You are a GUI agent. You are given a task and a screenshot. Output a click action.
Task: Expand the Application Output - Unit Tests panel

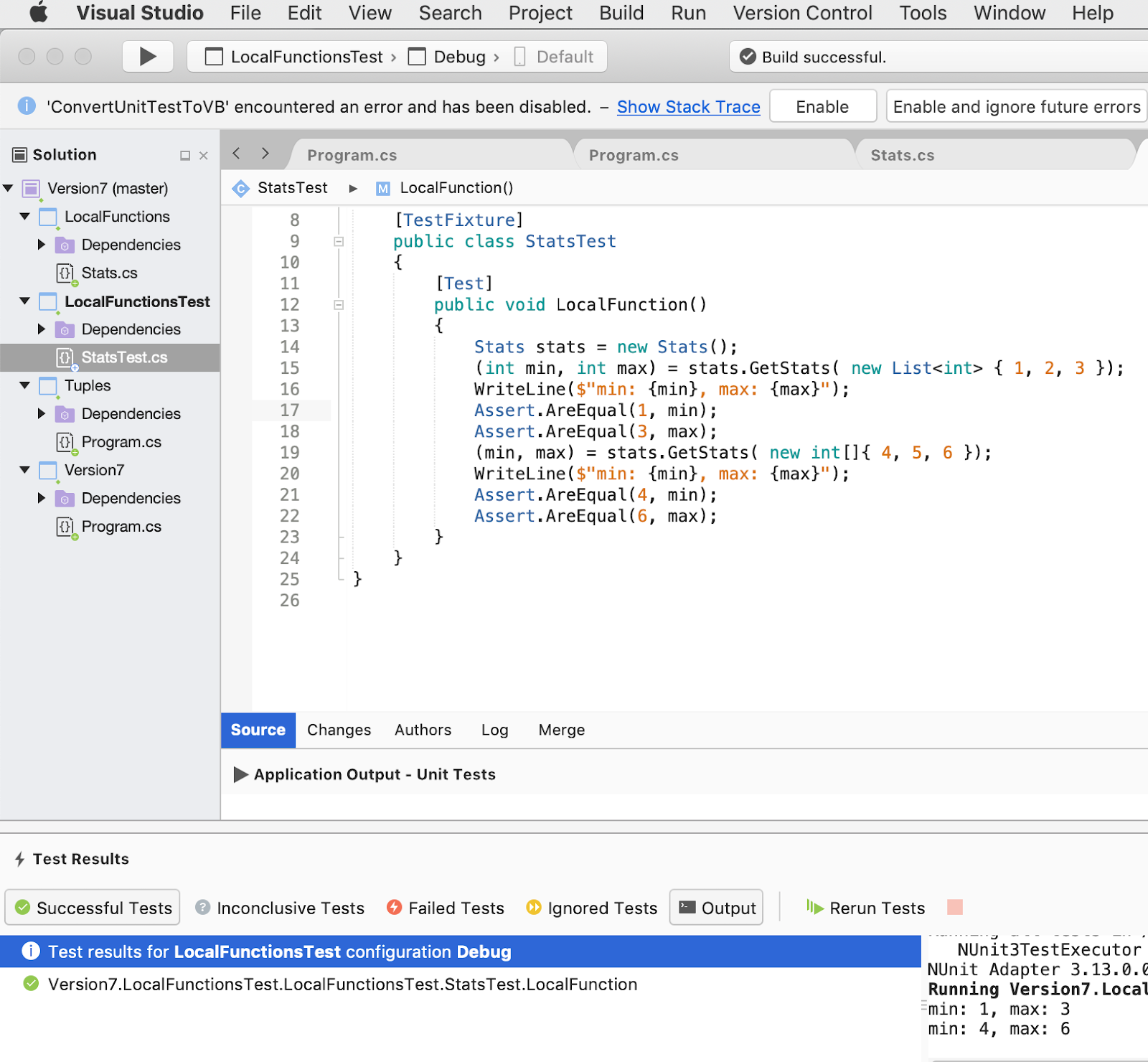241,774
